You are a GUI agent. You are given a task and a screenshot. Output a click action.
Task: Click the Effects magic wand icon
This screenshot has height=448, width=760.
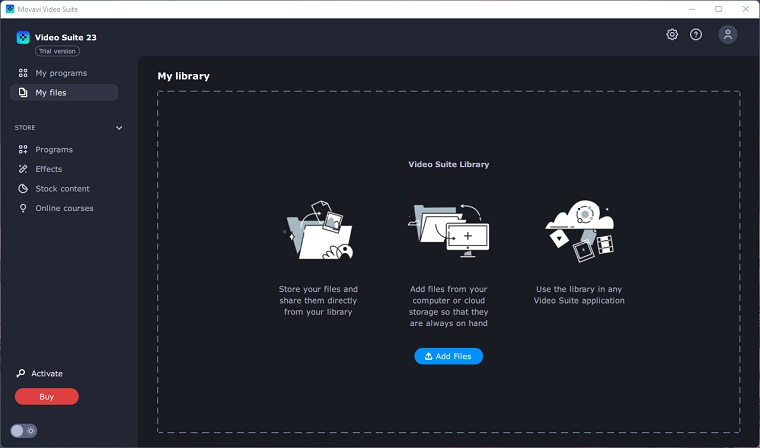23,169
